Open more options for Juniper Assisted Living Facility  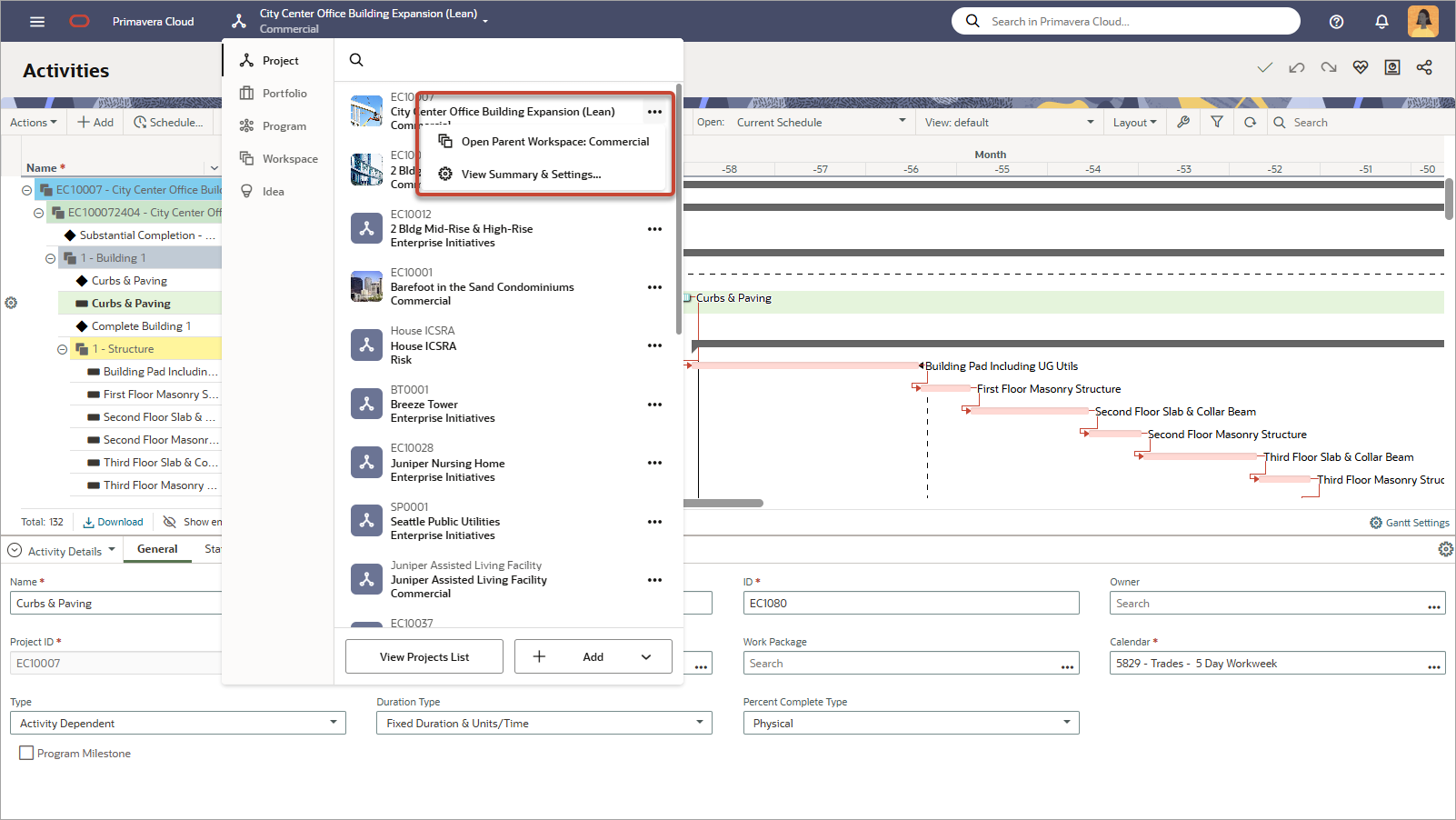(x=654, y=580)
